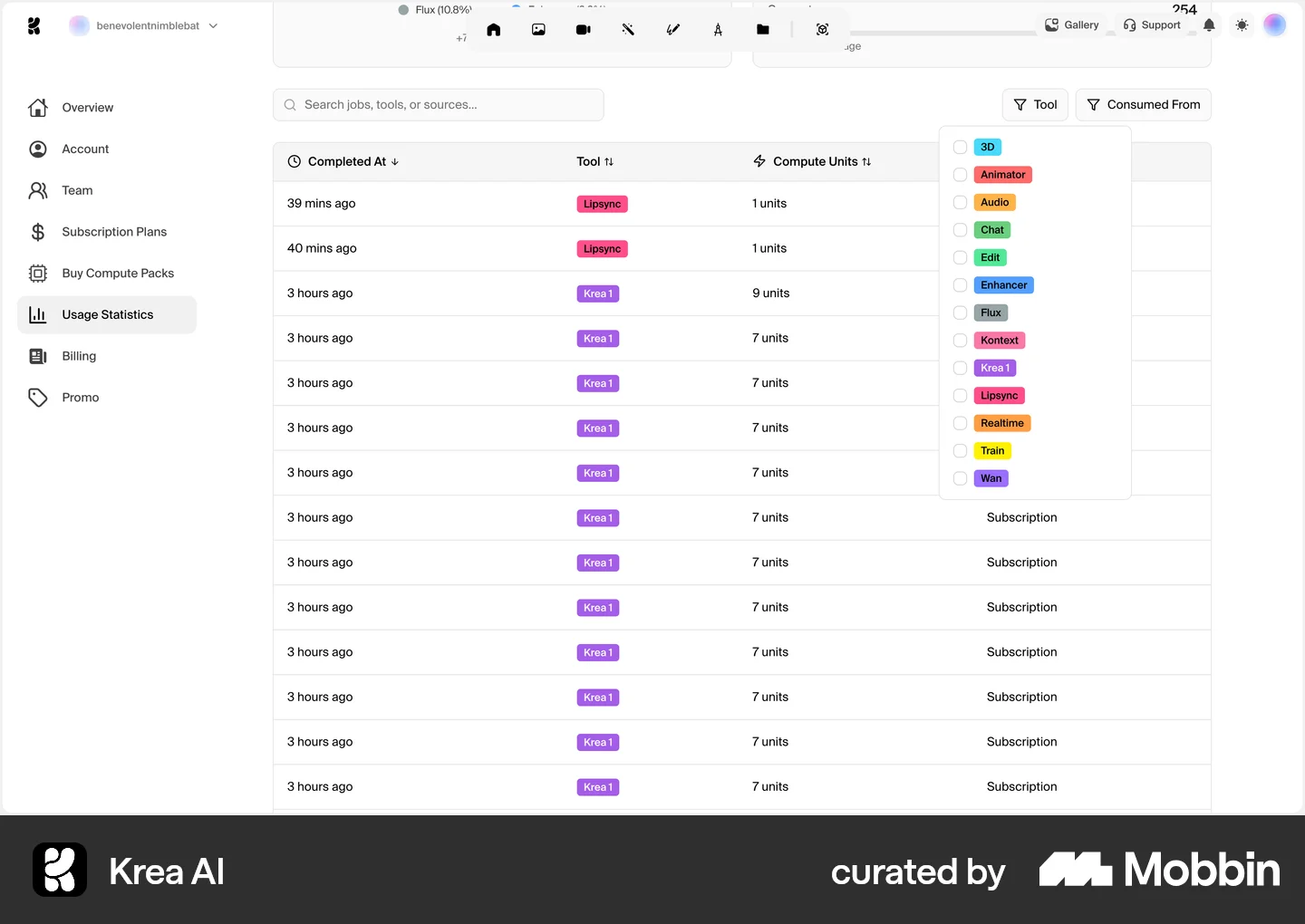Check the 3D filter checkbox
Viewport: 1305px width, 924px height.
click(x=961, y=148)
